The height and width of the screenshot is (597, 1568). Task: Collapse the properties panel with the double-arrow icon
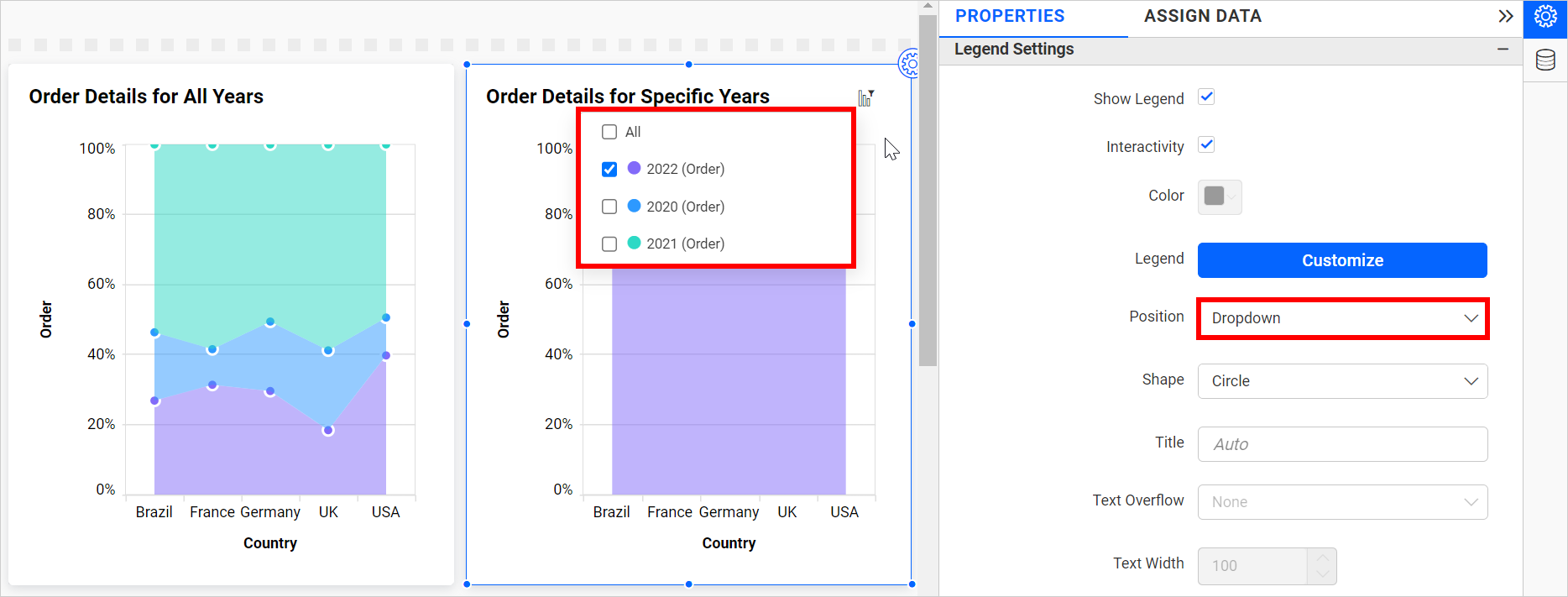coord(1505,17)
